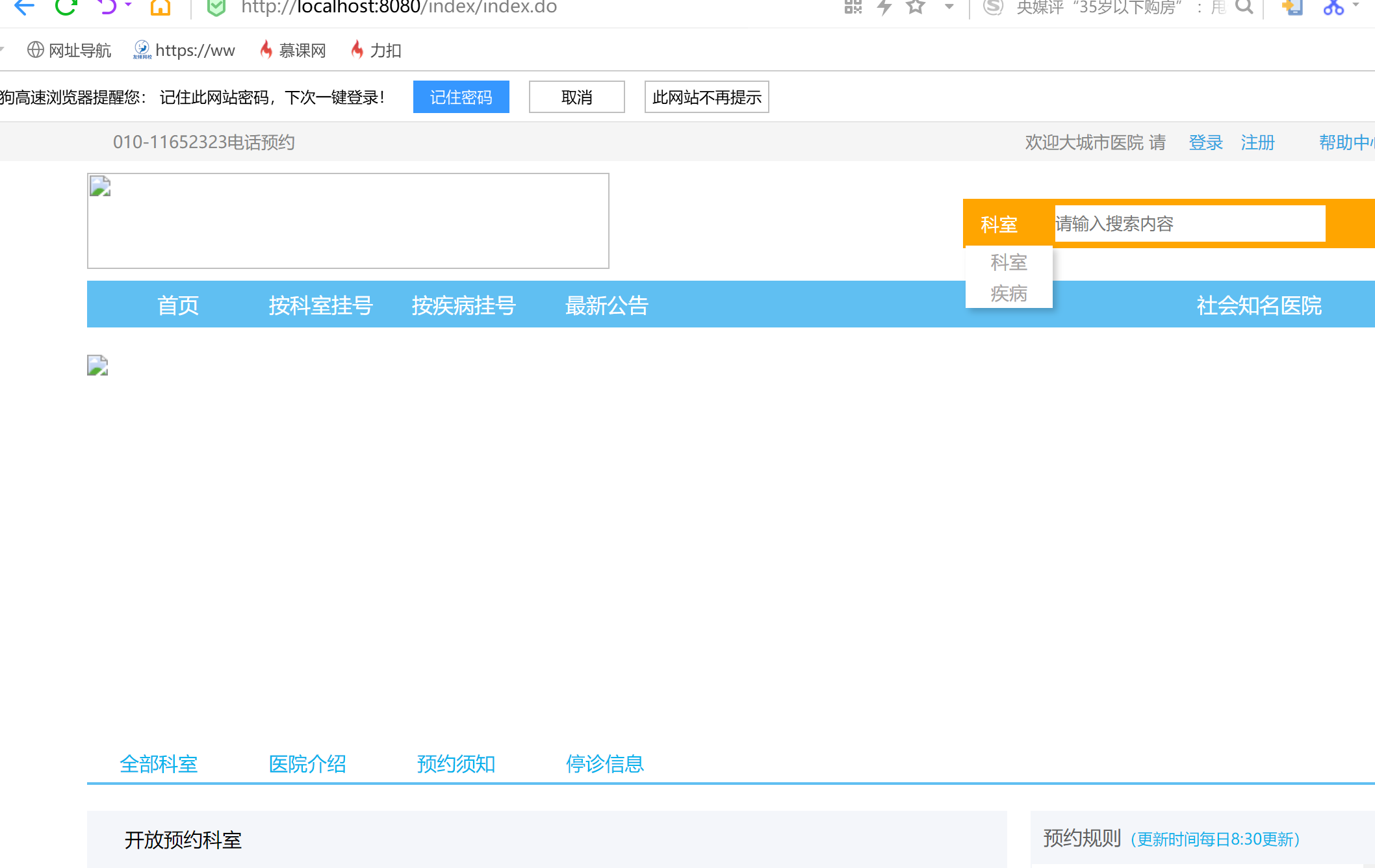Open 按疾病挂号 nav item
The image size is (1375, 868).
point(464,305)
